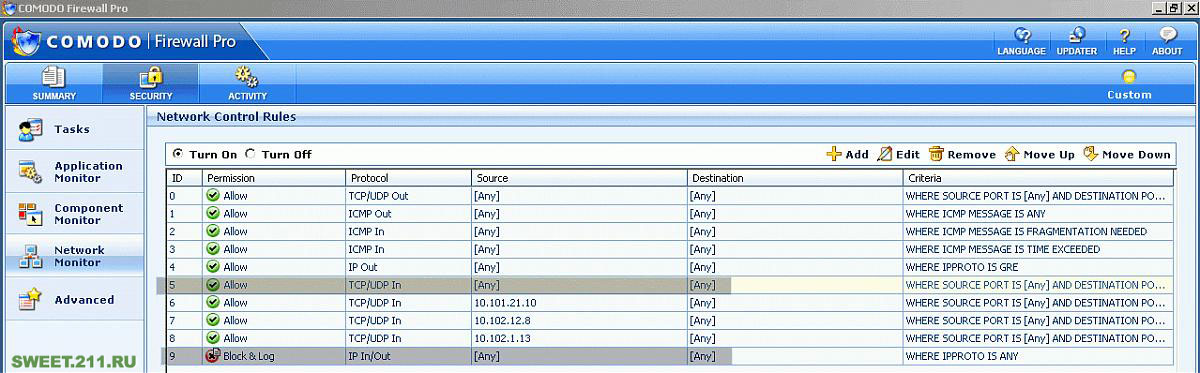The height and width of the screenshot is (373, 1200).
Task: Select the Turn On radio button
Action: pyautogui.click(x=178, y=154)
